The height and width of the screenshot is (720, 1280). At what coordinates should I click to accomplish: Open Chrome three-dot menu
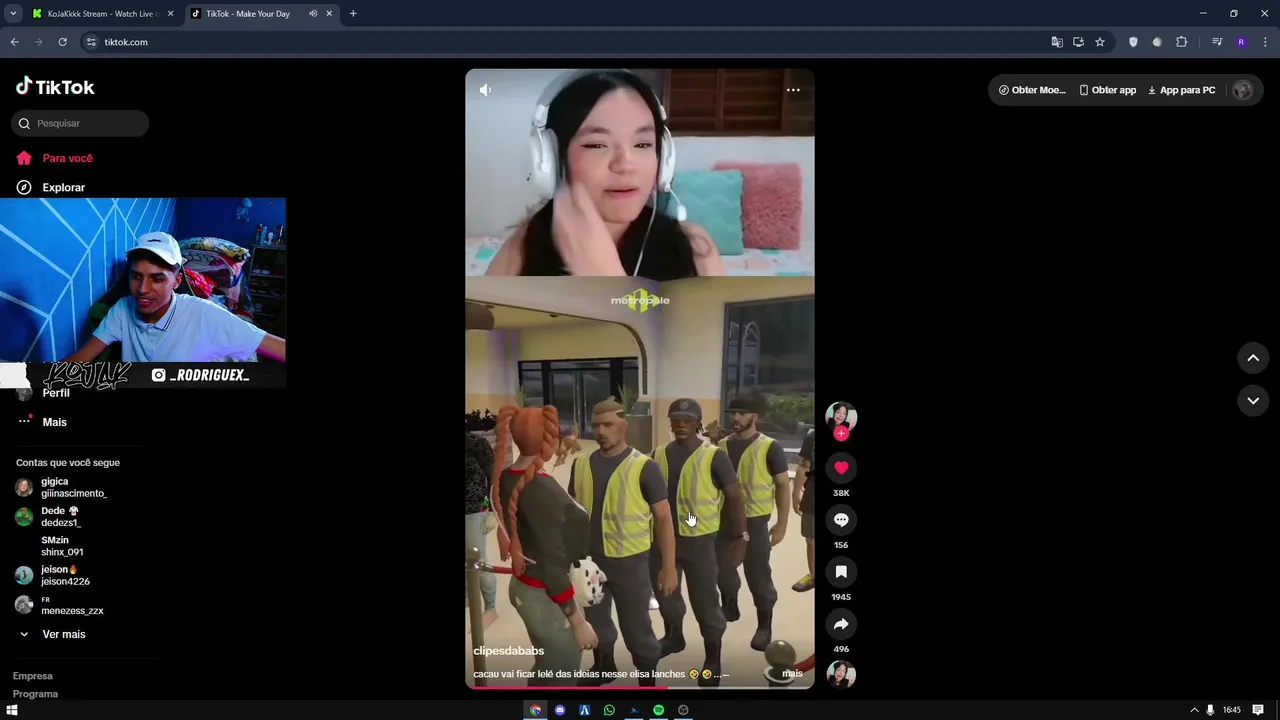click(1265, 42)
